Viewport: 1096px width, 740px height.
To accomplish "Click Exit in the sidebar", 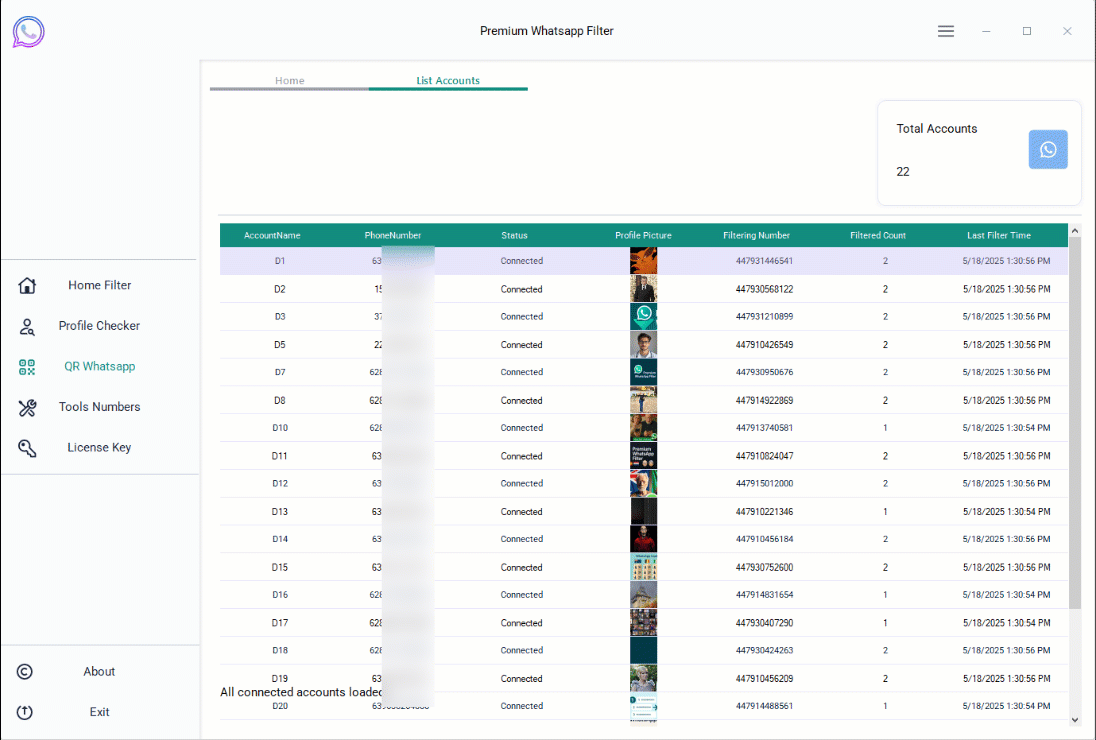I will (x=99, y=712).
